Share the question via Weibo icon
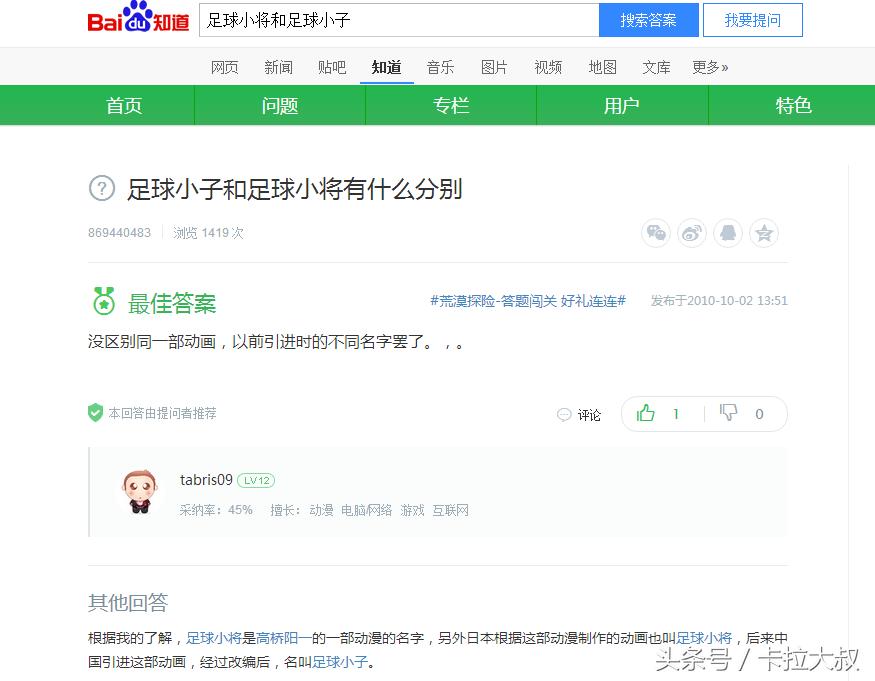The image size is (875, 681). coord(692,232)
